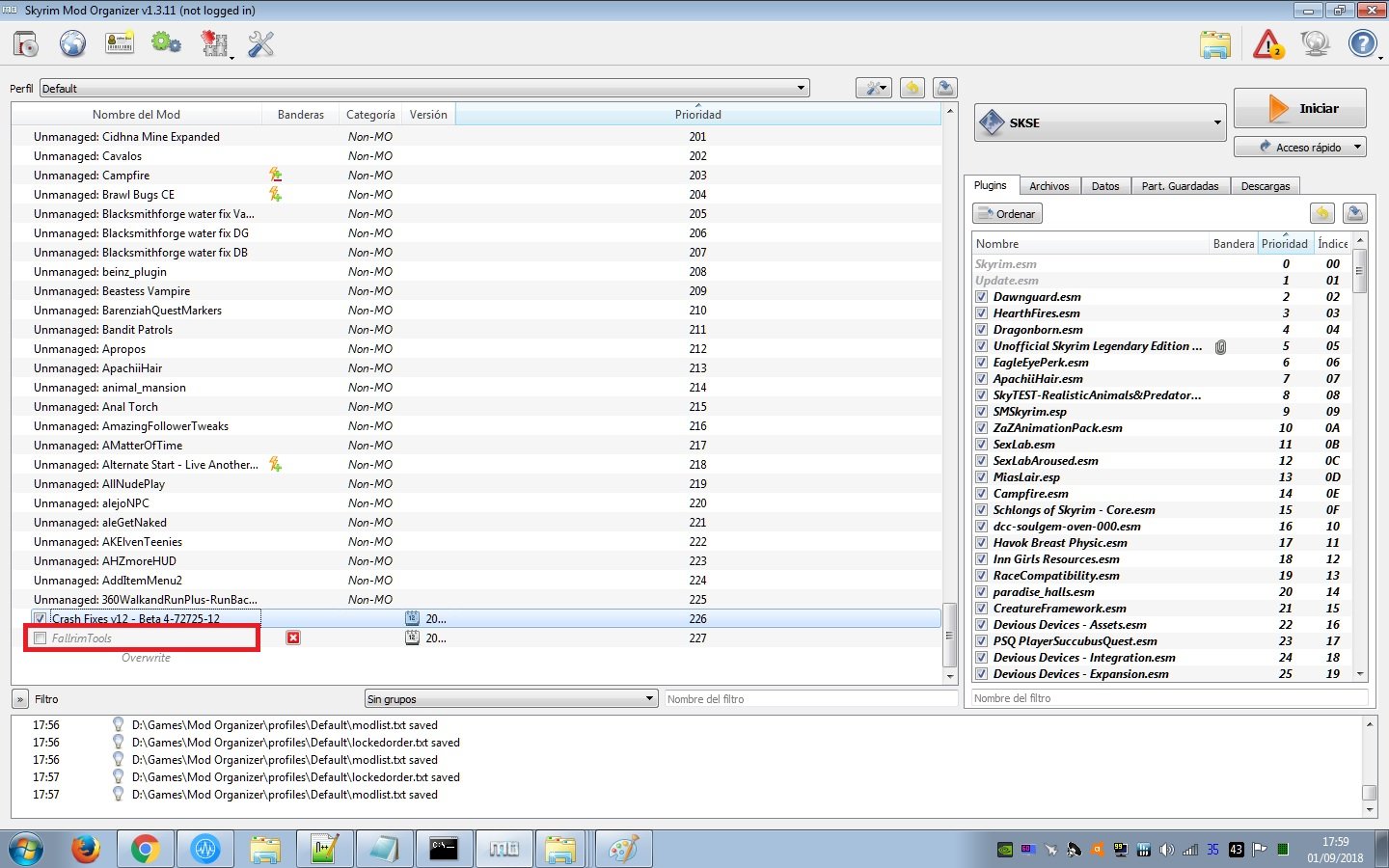The image size is (1389, 868).
Task: Switch to the Plugins tab
Action: point(990,185)
